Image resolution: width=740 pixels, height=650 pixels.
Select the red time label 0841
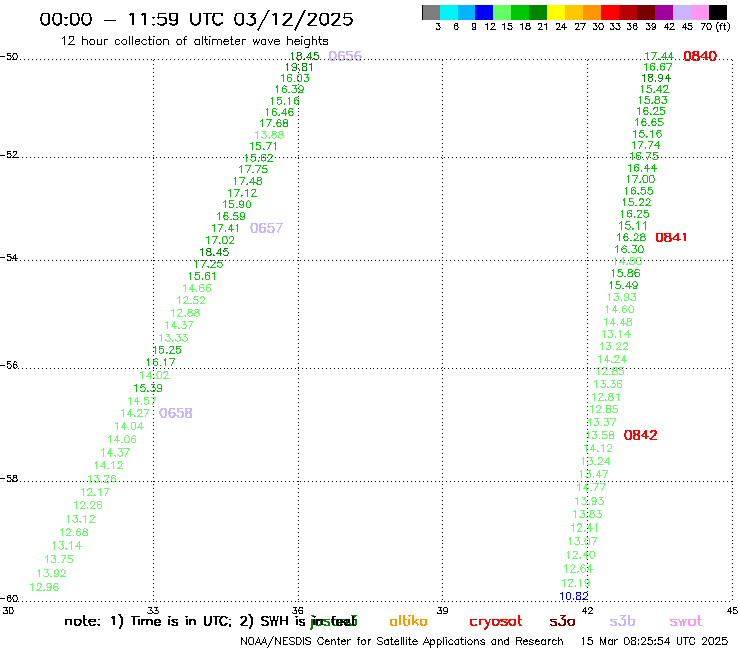[x=671, y=237]
